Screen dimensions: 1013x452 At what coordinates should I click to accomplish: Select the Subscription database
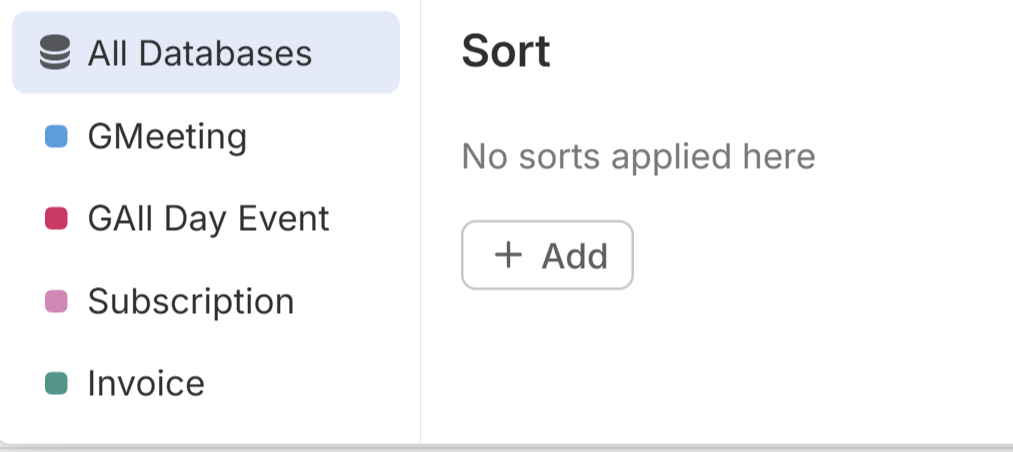tap(191, 301)
